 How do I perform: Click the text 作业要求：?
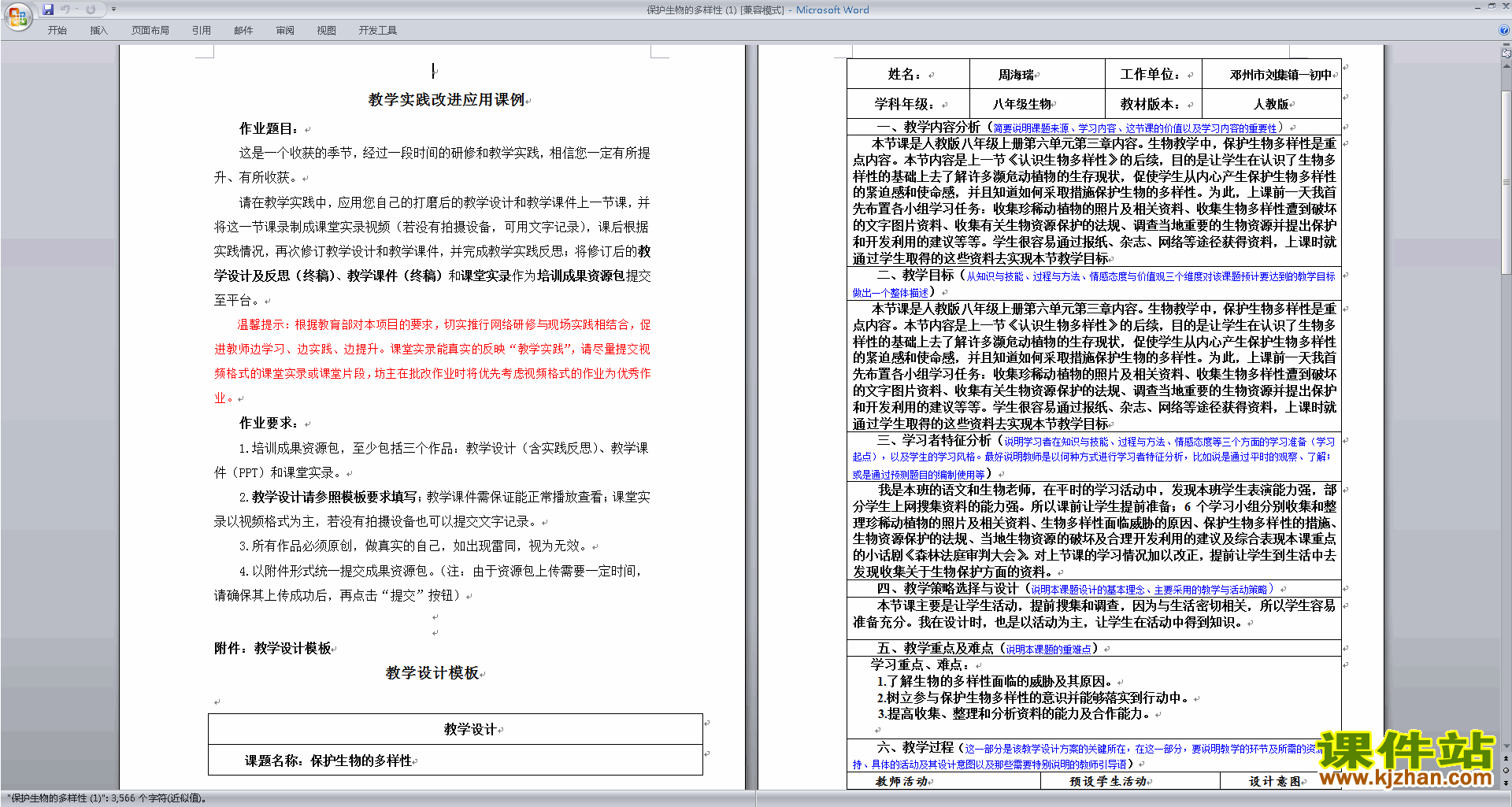[x=269, y=423]
